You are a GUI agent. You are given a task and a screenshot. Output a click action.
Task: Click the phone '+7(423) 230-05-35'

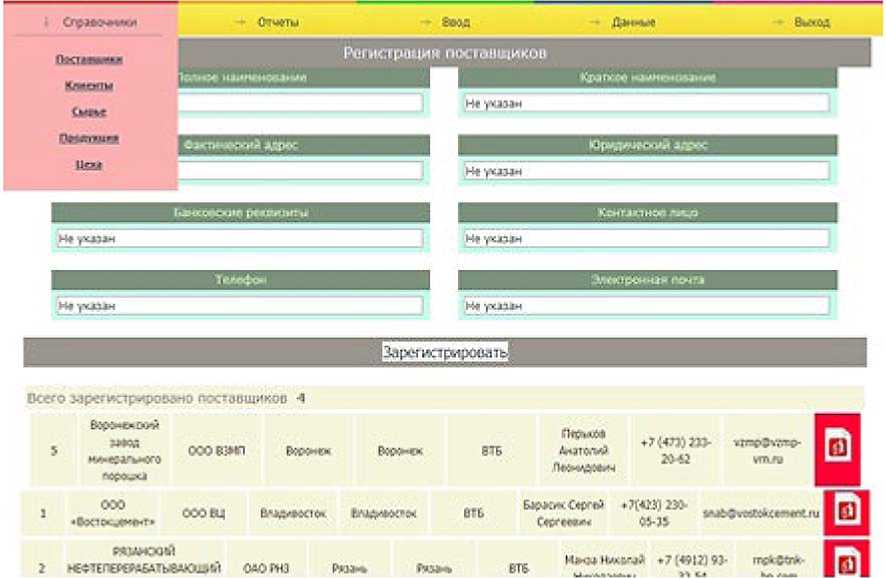[654, 513]
